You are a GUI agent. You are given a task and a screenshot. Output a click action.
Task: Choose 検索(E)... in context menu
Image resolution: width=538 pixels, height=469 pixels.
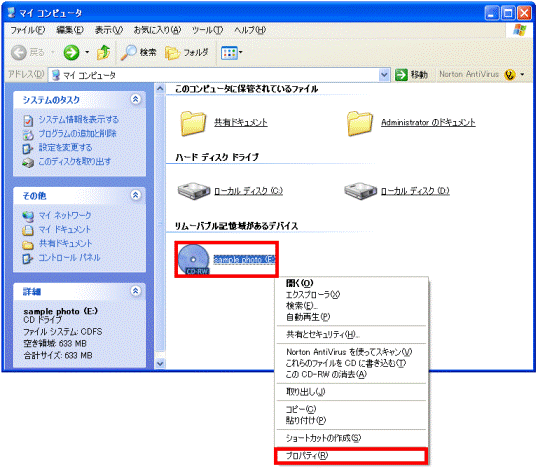351,306
